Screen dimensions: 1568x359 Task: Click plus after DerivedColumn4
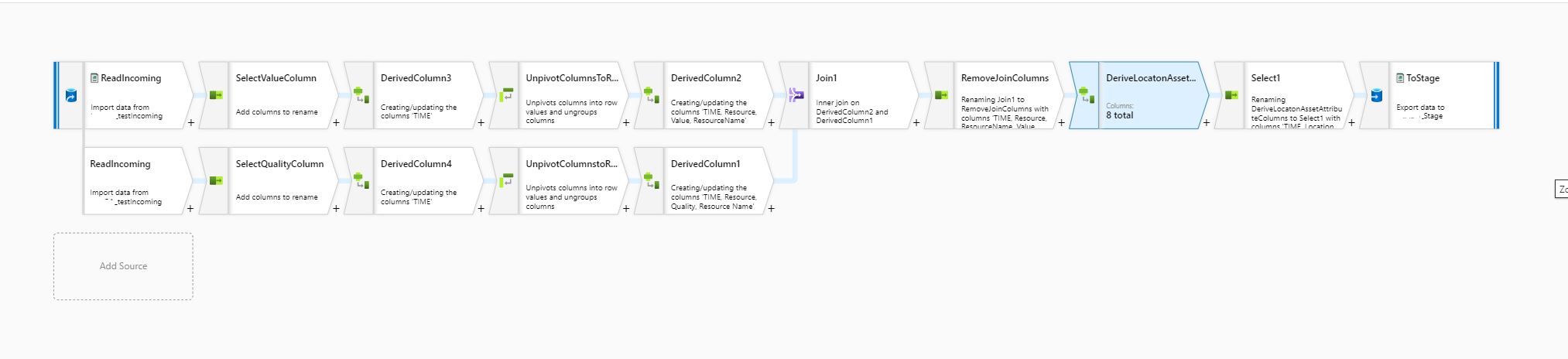point(481,208)
